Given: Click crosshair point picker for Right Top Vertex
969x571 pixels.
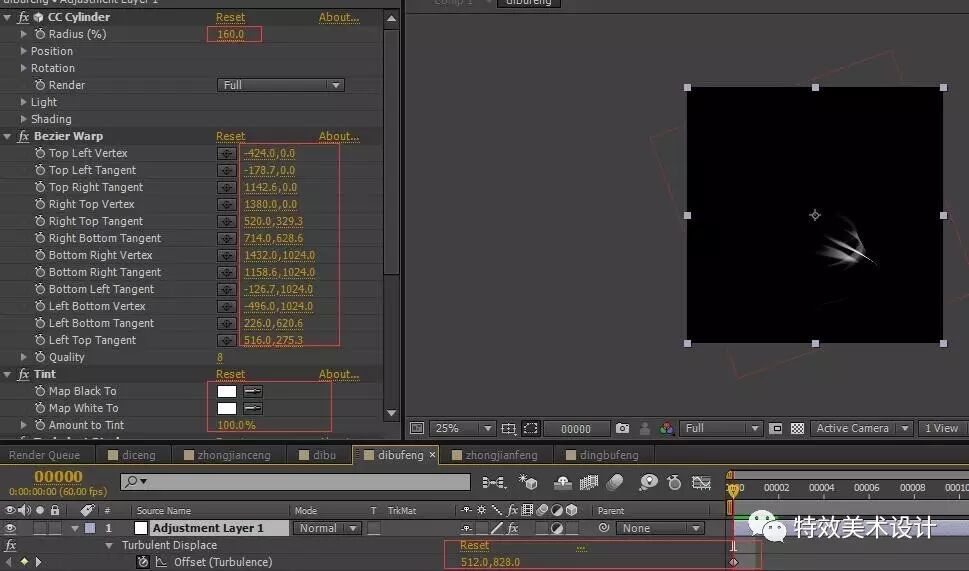Looking at the screenshot, I should tap(226, 204).
